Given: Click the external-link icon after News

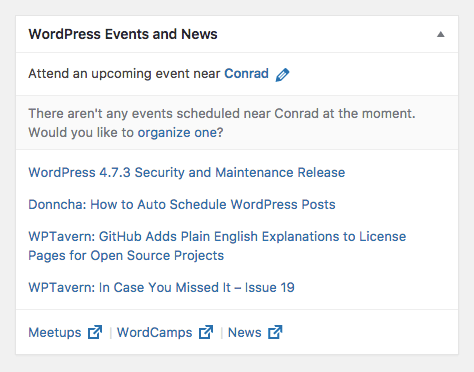Looking at the screenshot, I should click(x=275, y=332).
